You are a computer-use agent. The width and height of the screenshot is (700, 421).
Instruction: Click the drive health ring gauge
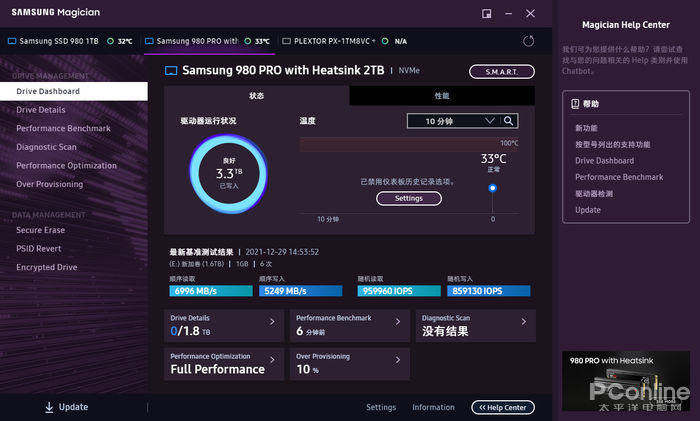[229, 173]
